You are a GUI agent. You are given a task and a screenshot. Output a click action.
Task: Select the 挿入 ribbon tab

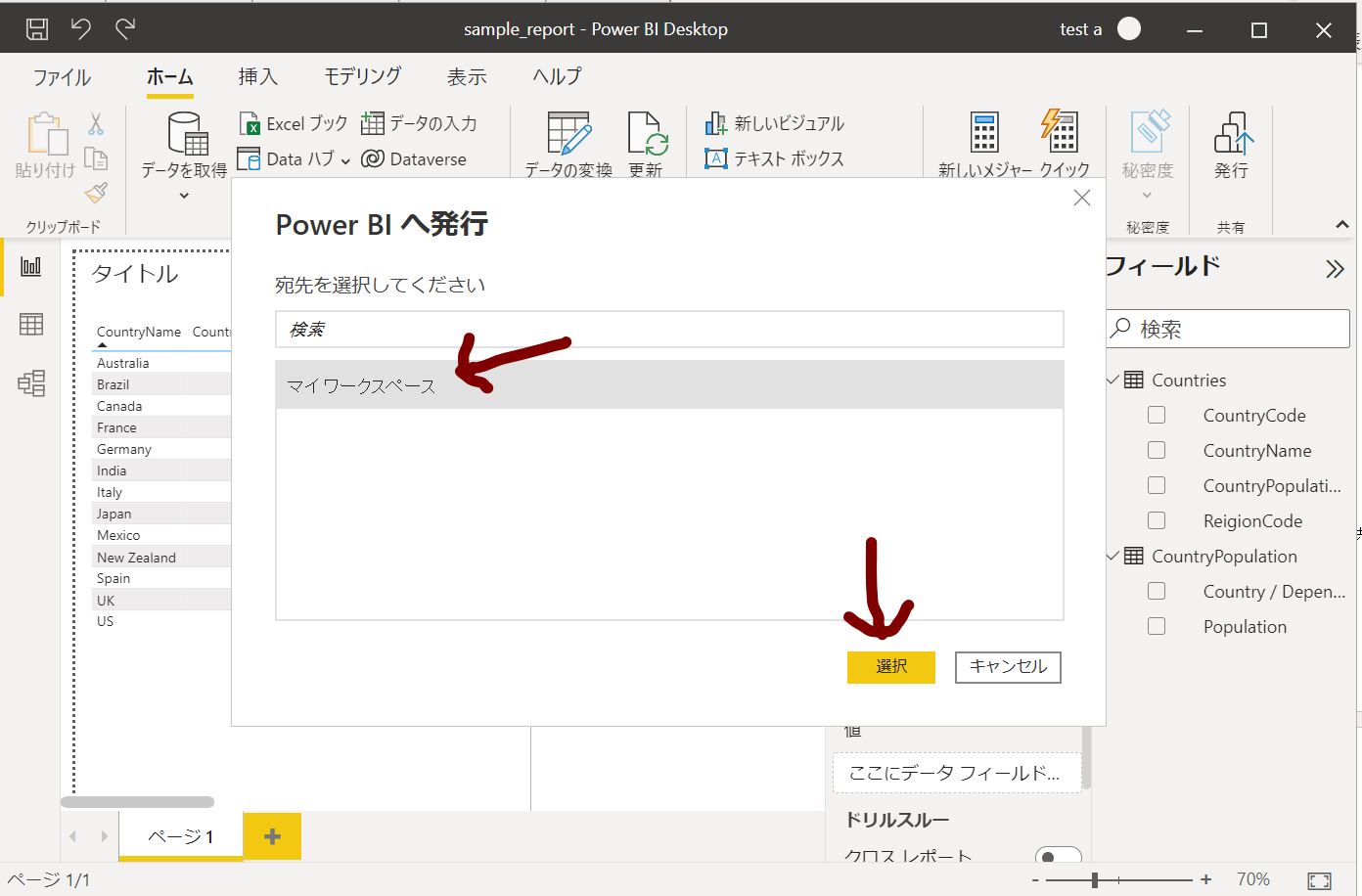pyautogui.click(x=258, y=76)
